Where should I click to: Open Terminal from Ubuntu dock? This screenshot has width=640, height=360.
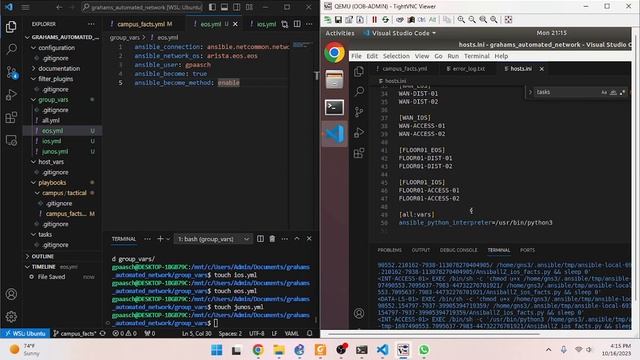coord(334,107)
